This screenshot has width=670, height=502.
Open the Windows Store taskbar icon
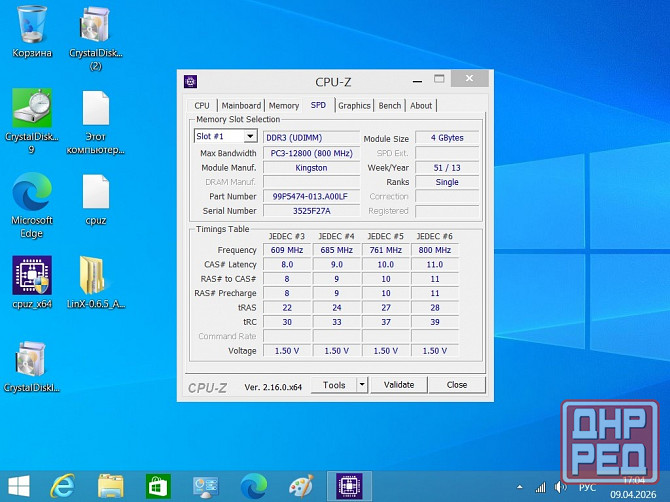tap(158, 486)
